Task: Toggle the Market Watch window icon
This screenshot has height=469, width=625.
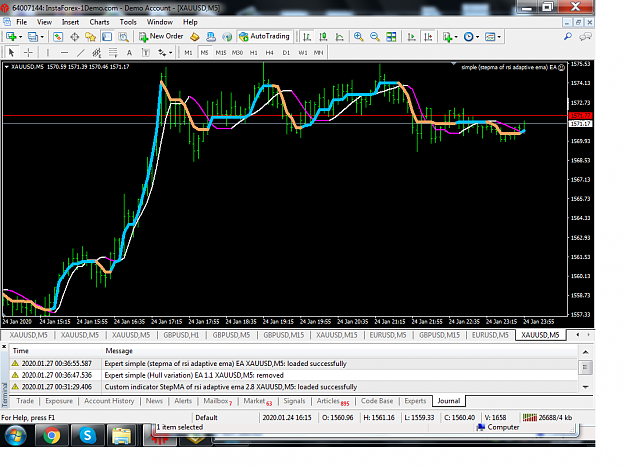Action: pos(58,37)
